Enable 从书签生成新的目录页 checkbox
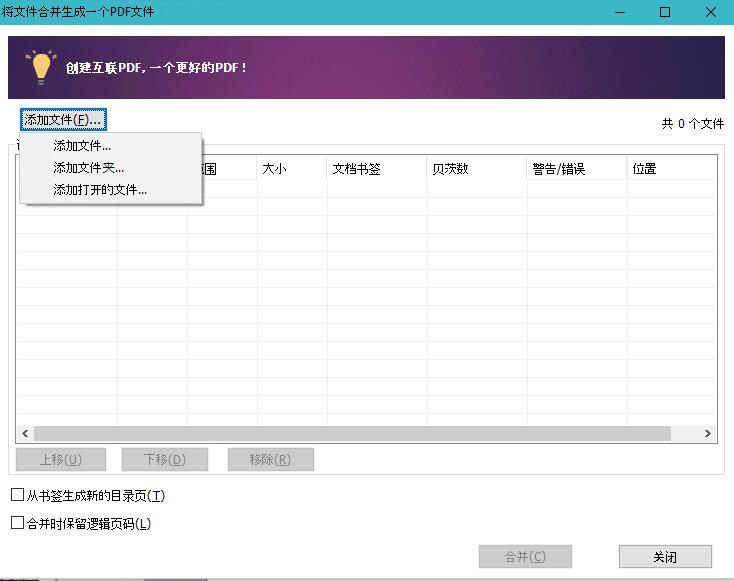This screenshot has height=581, width=734. pyautogui.click(x=17, y=495)
